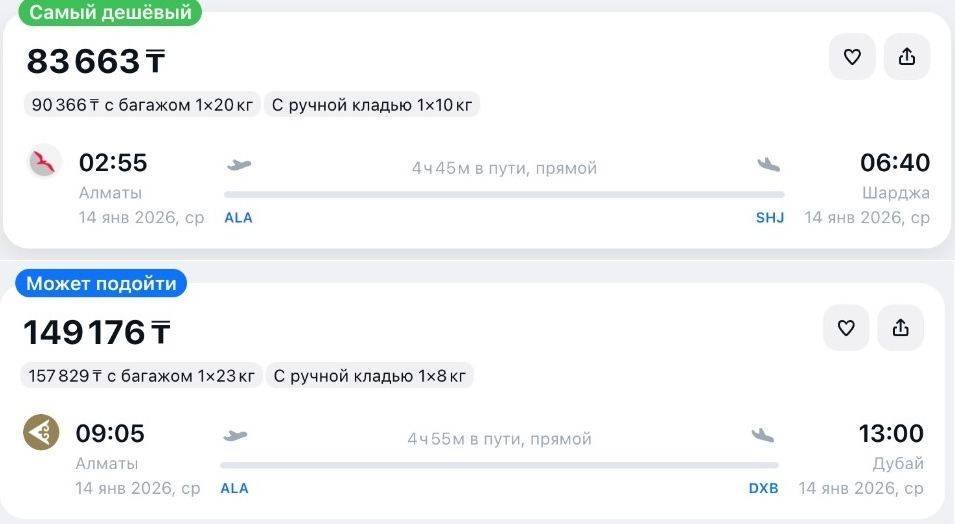Share the 149 176 ₸ Dubai flight
The width and height of the screenshot is (955, 524).
[900, 328]
